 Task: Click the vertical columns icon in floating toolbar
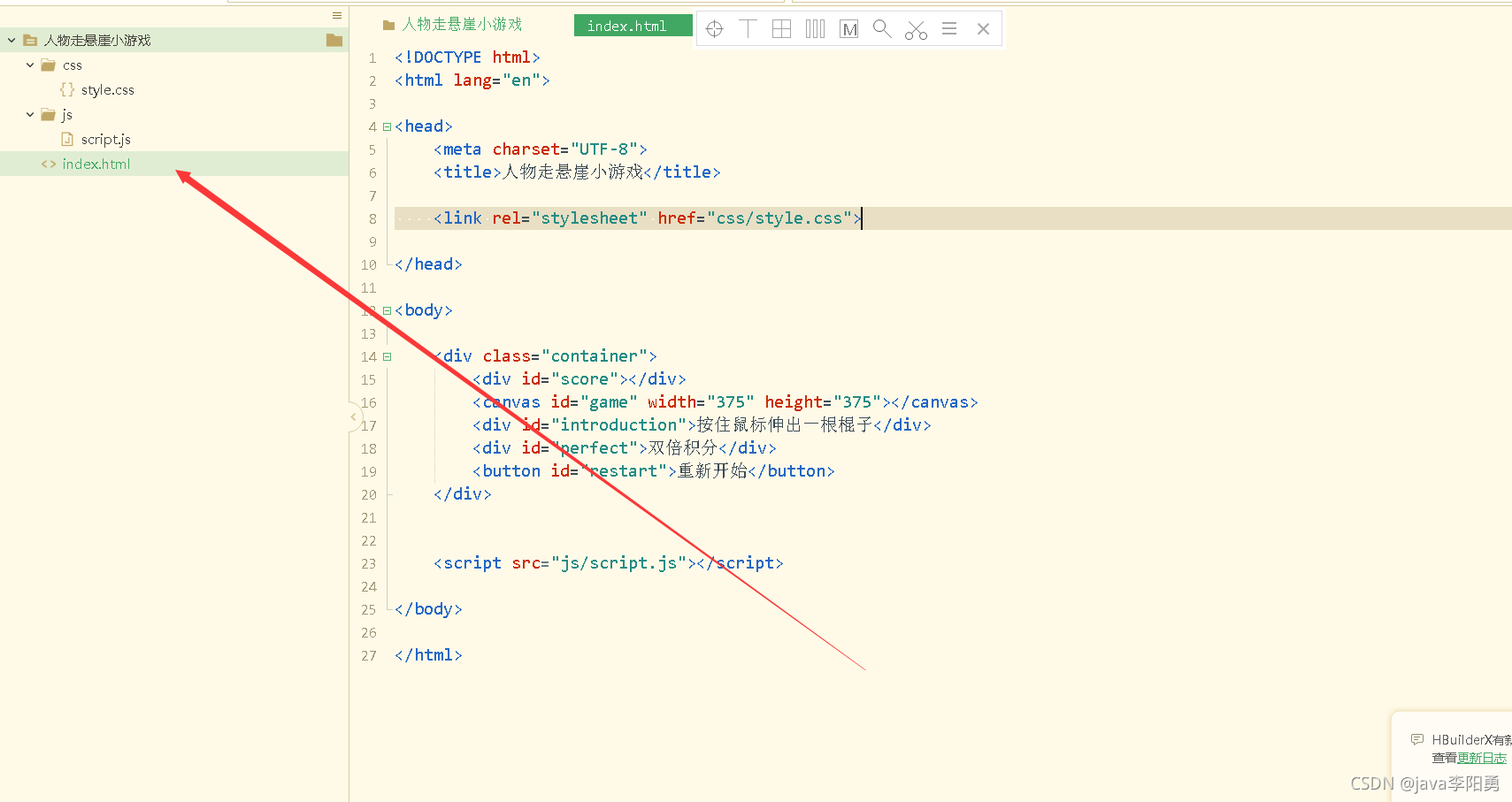pos(816,29)
